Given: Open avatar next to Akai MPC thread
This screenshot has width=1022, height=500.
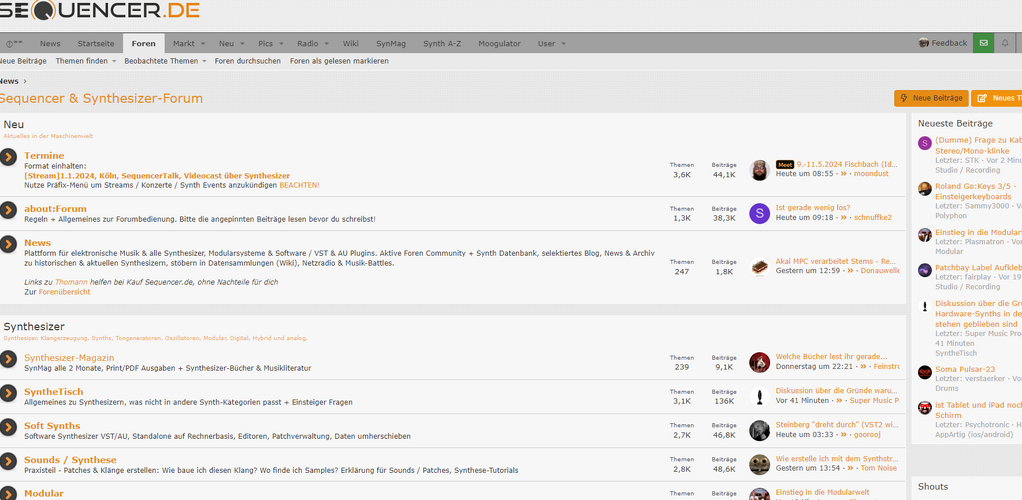Looking at the screenshot, I should coord(759,266).
